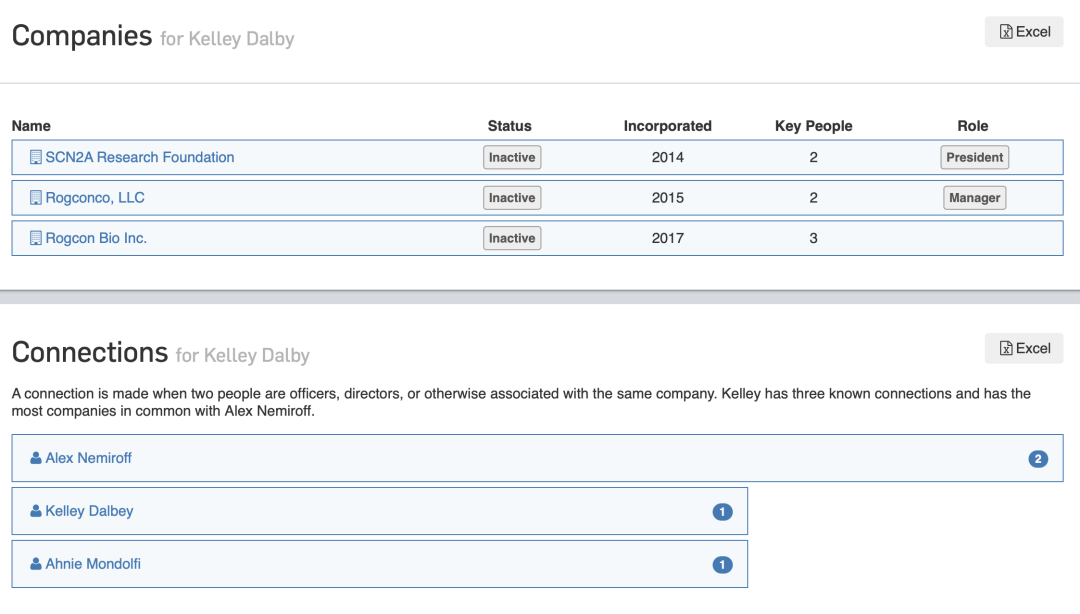
Task: Open SCN2A Research Foundation company page
Action: pos(140,157)
